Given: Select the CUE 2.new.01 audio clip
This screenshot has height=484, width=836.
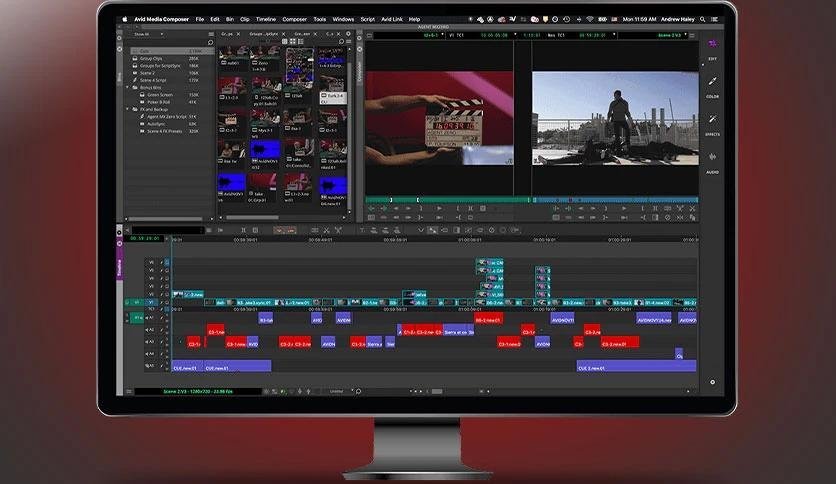Looking at the screenshot, I should pyautogui.click(x=636, y=366).
